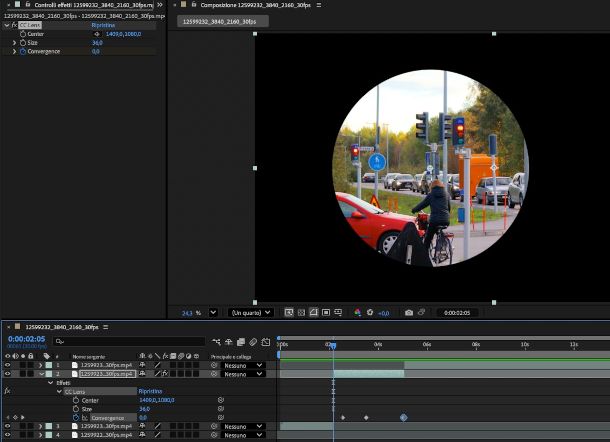Click the 12599232_3840_2160_30fps comp breadcrumb tab

coord(223,21)
